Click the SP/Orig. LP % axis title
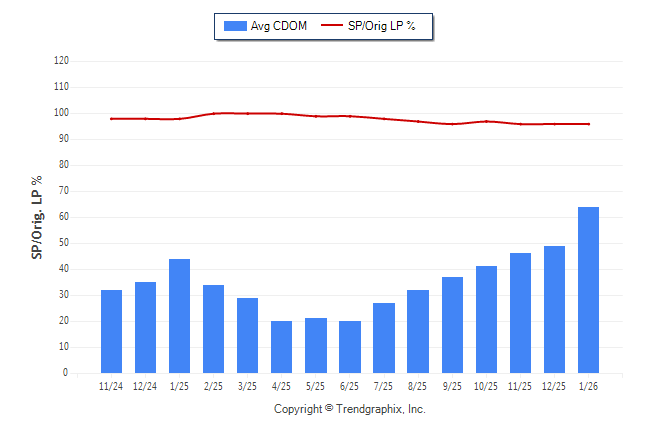The height and width of the screenshot is (434, 646). (37, 217)
